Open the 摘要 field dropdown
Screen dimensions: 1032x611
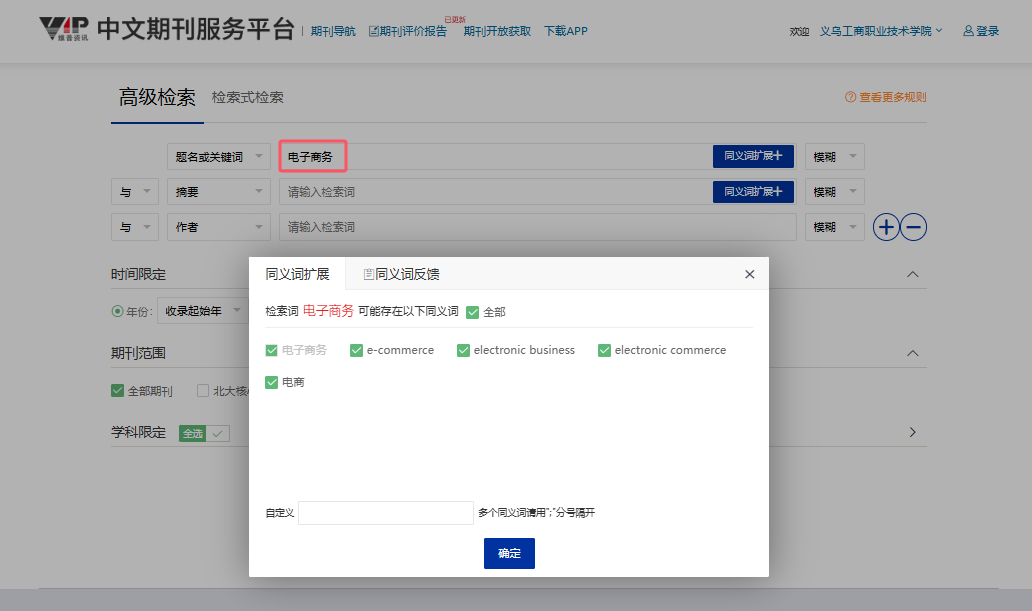pyautogui.click(x=219, y=192)
